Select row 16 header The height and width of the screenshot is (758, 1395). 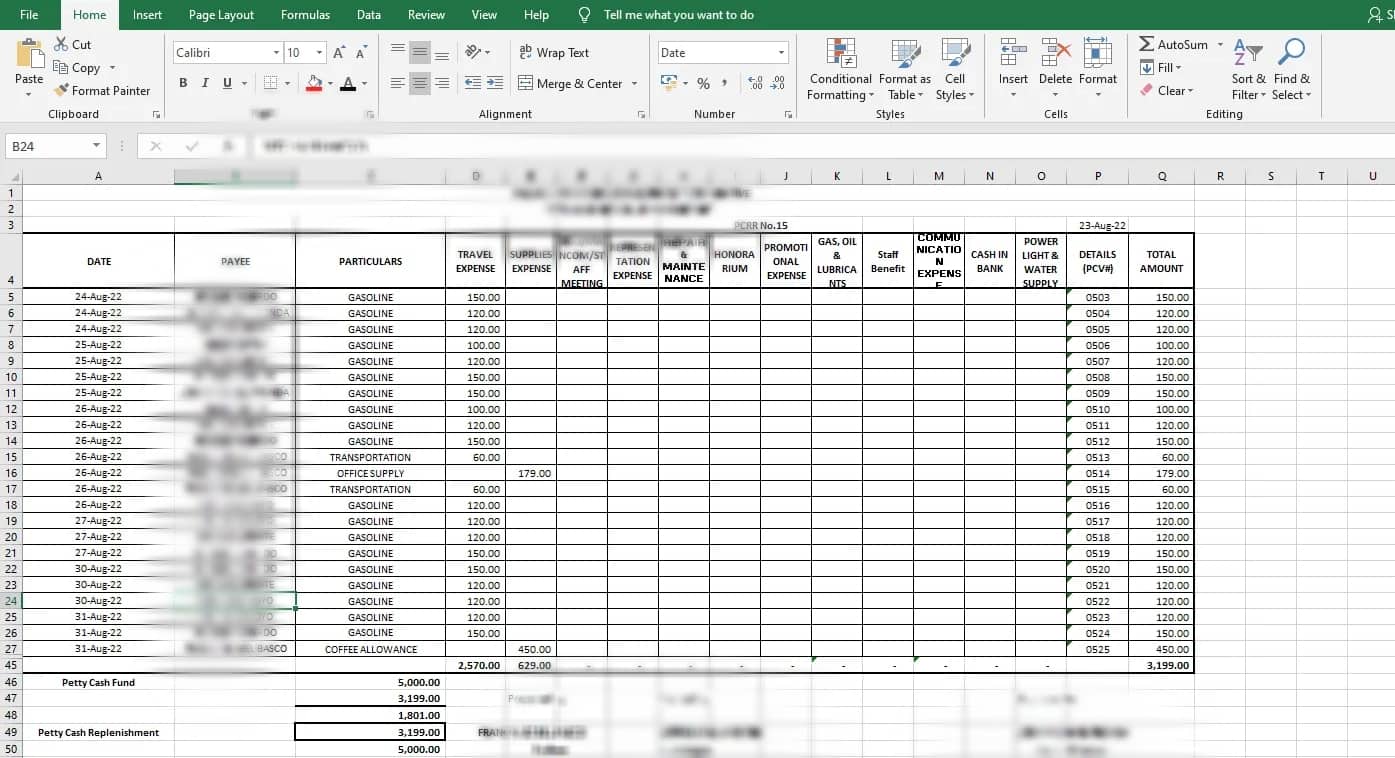11,473
